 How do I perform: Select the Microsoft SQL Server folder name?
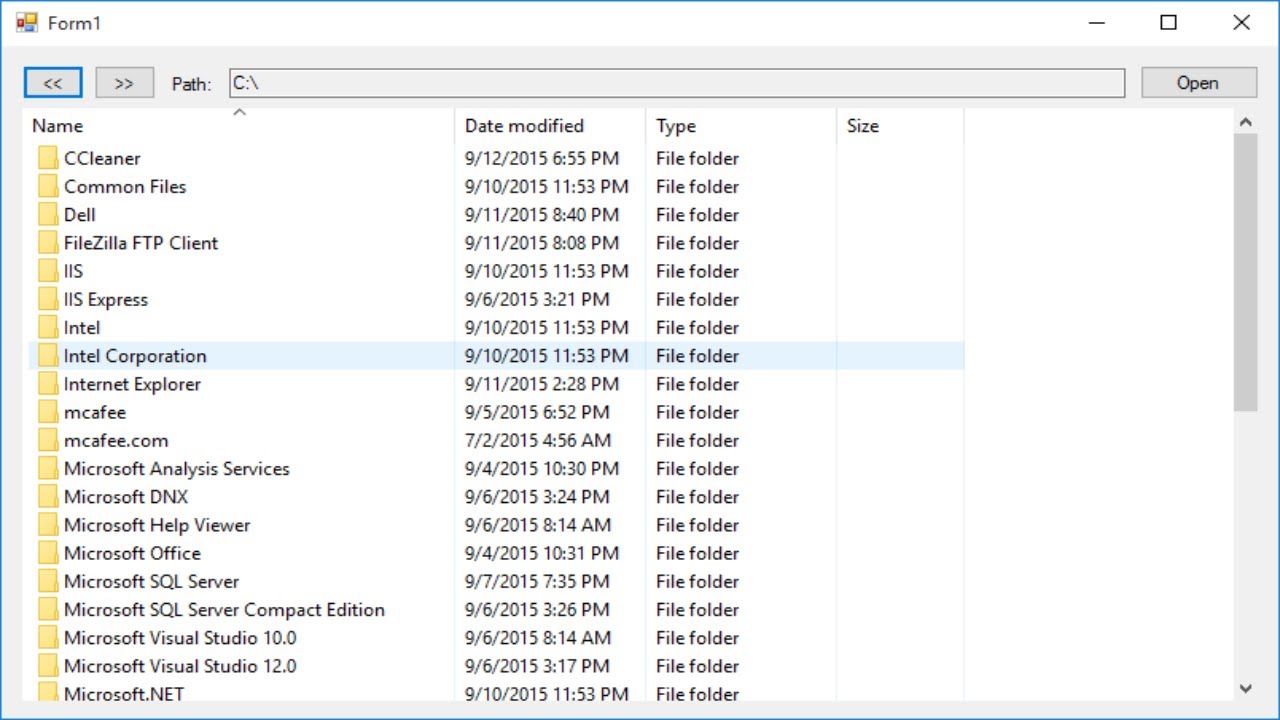point(152,581)
